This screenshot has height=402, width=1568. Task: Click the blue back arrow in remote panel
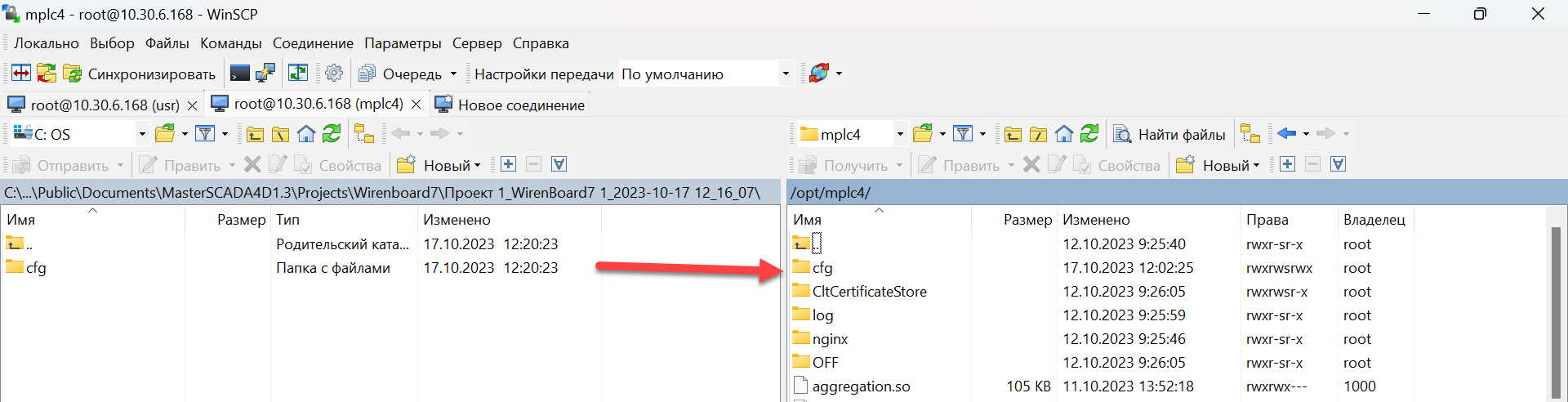pos(1287,133)
